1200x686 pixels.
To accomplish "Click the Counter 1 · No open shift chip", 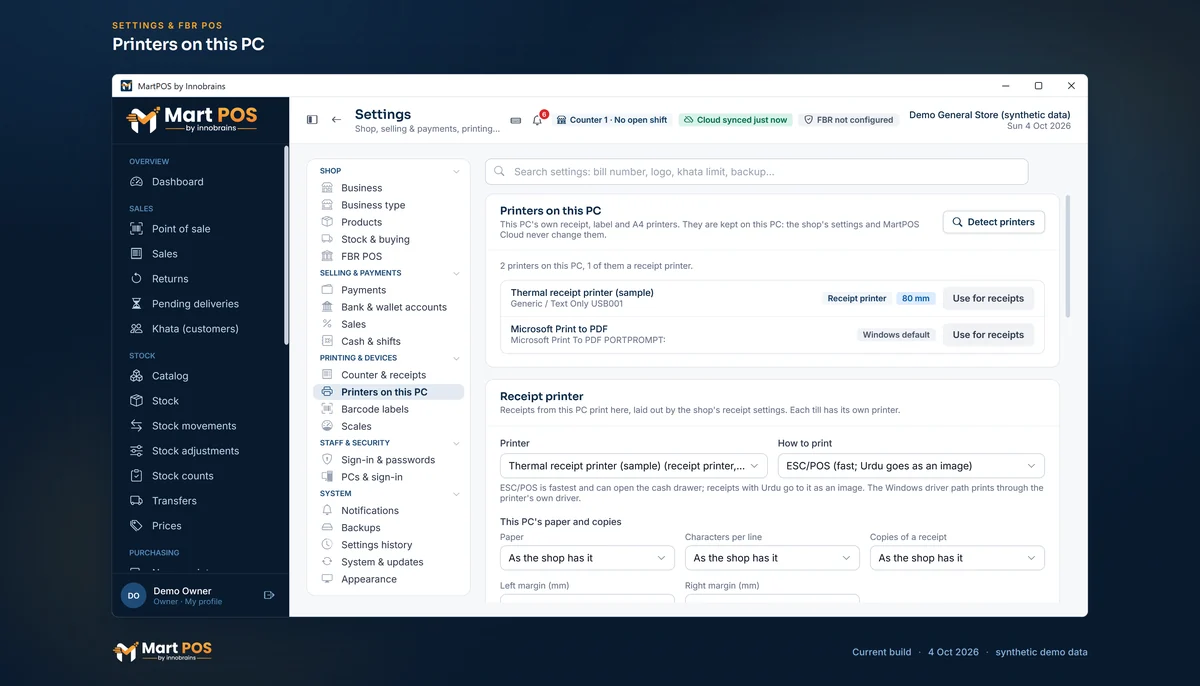I will pyautogui.click(x=612, y=120).
